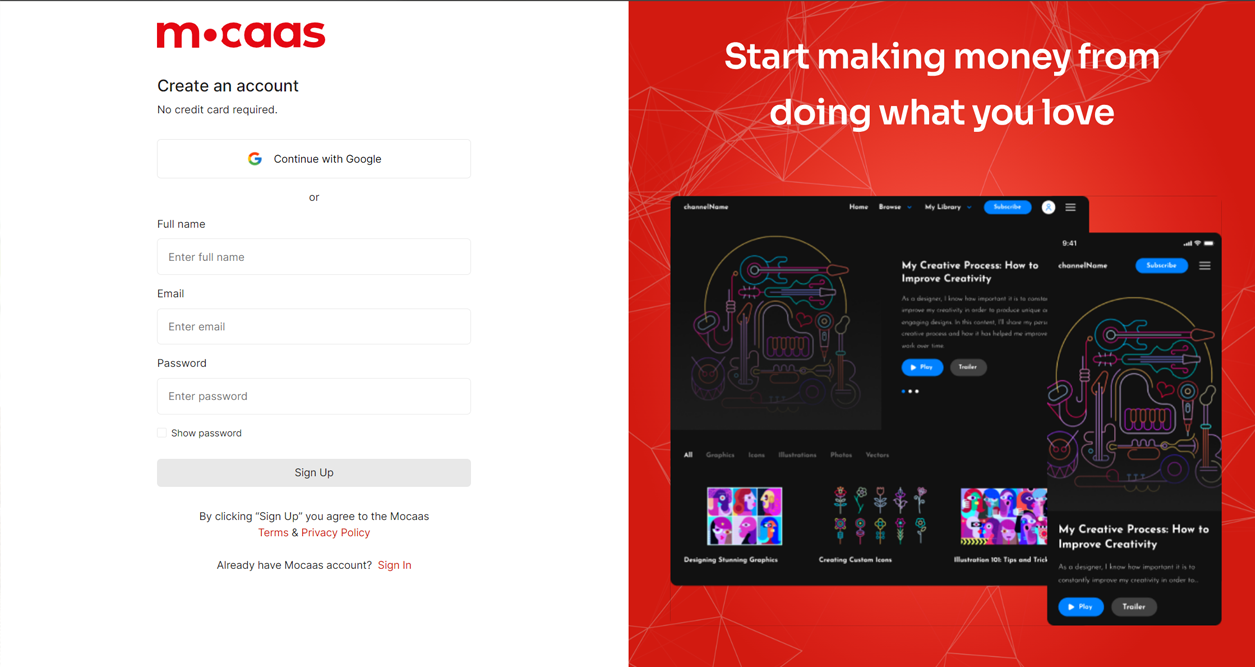Select the Vectors tab in mockup
This screenshot has width=1255, height=667.
click(x=877, y=455)
